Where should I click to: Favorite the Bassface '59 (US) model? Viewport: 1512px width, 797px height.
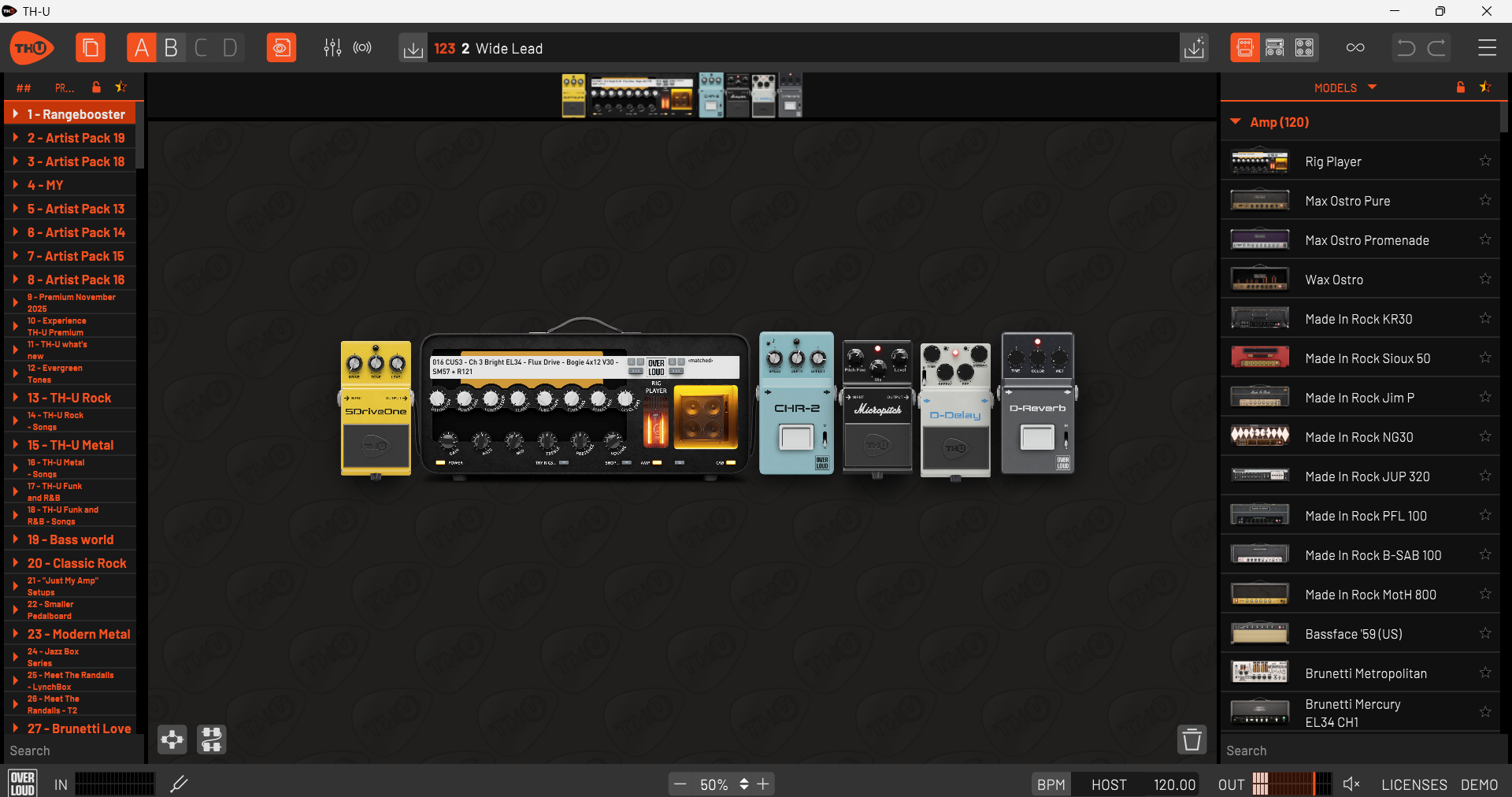(1485, 633)
